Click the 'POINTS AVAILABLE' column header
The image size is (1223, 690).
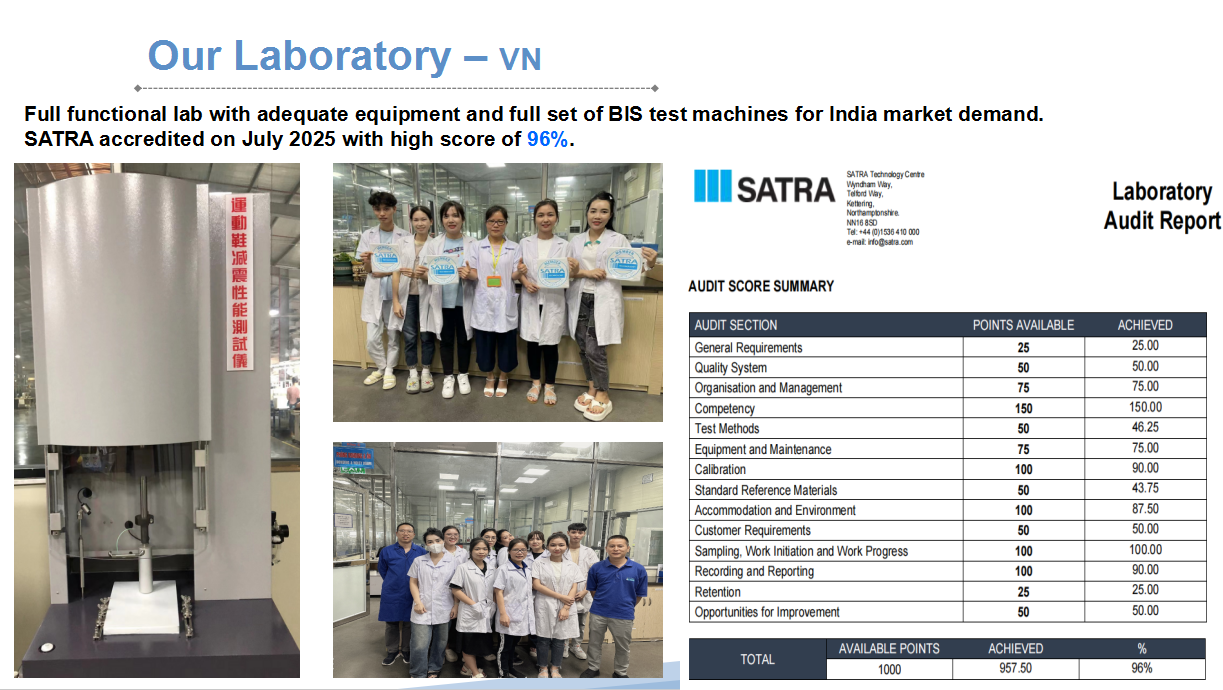pos(1023,325)
